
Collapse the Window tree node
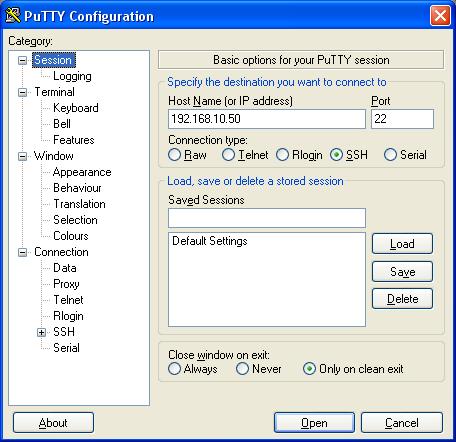pyautogui.click(x=22, y=156)
